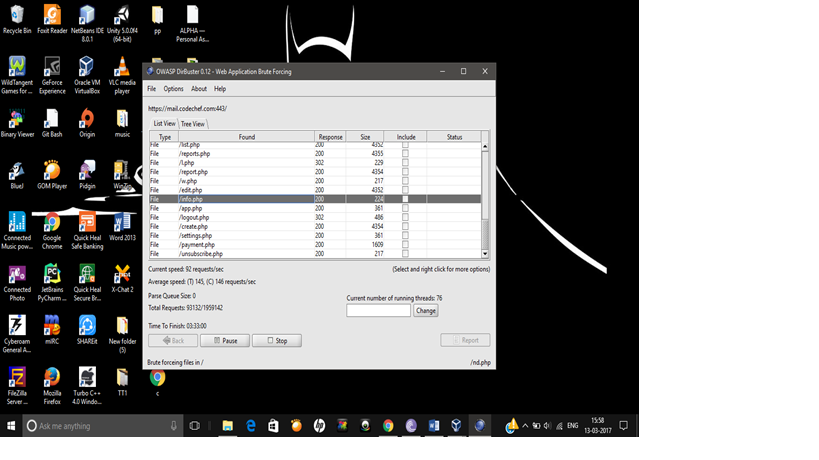The image size is (819, 460).
Task: Select the Git Bash desktop shortcut
Action: coord(52,123)
